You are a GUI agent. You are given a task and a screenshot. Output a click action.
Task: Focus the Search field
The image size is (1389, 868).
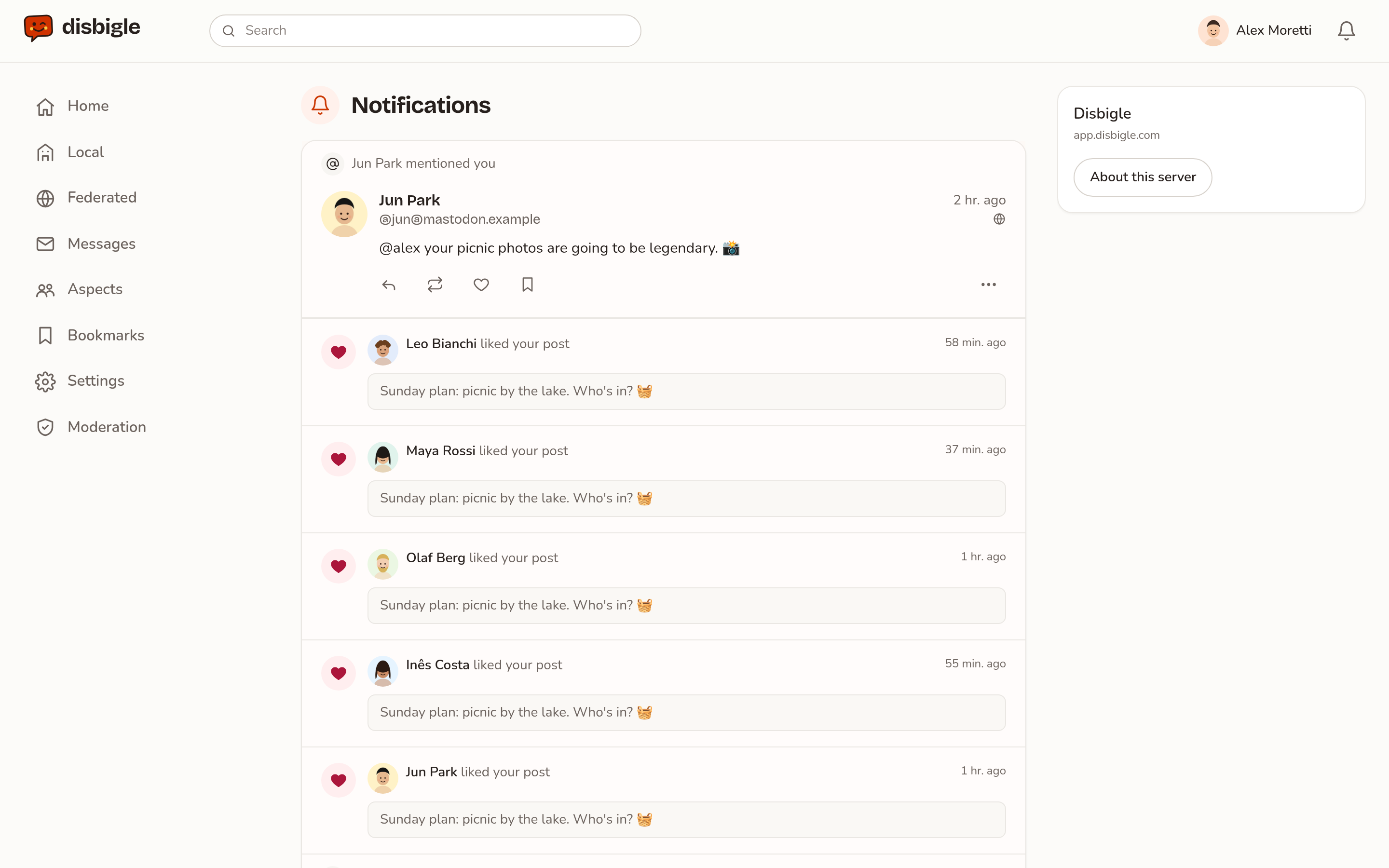coord(425,30)
